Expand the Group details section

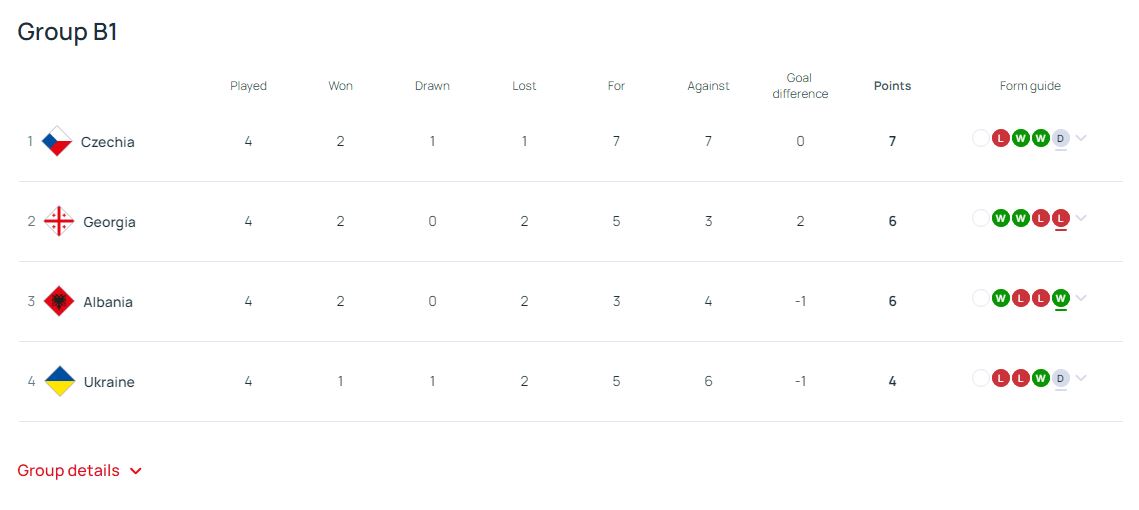(80, 471)
